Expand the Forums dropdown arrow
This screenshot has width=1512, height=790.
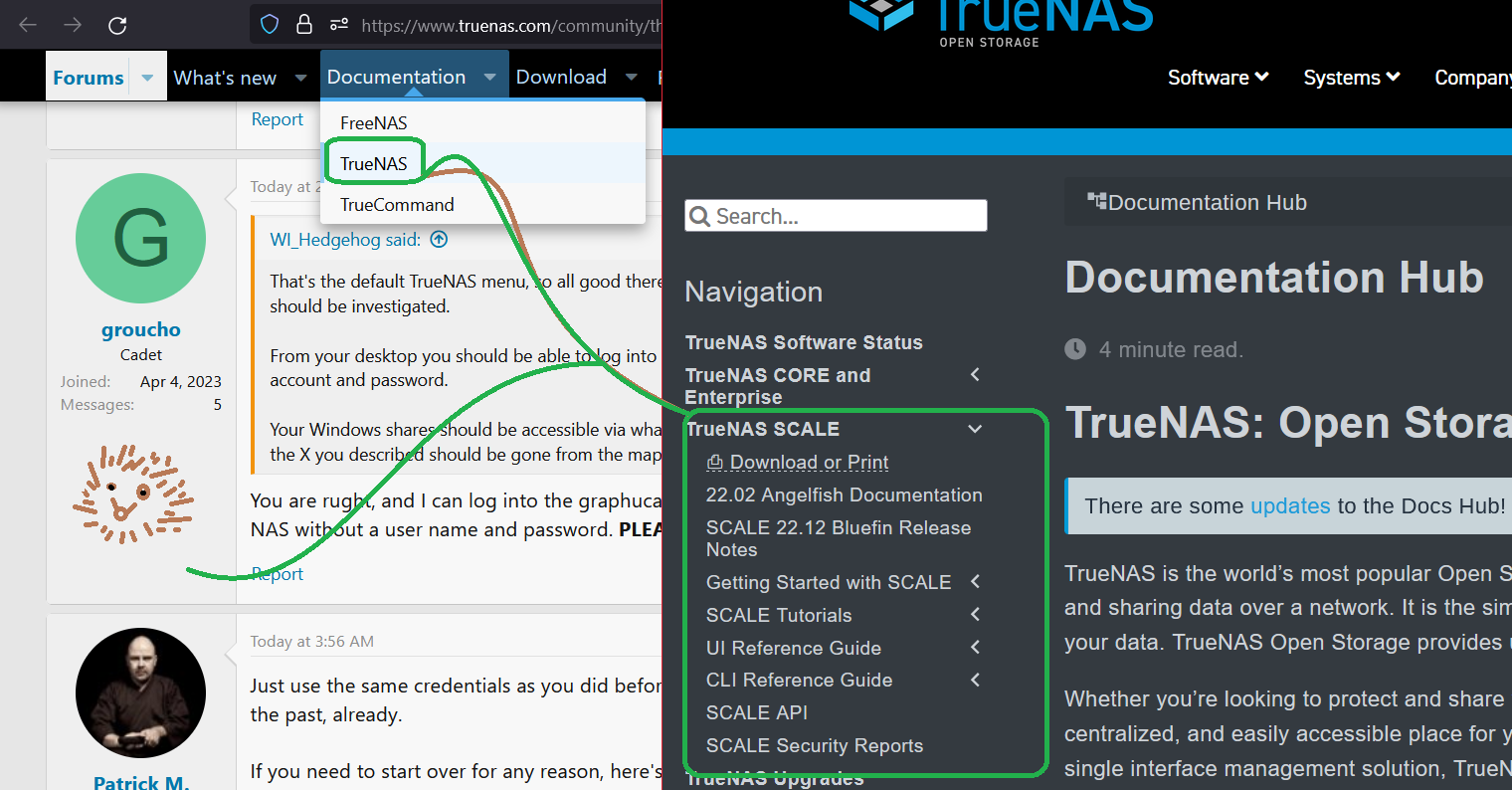[x=147, y=78]
